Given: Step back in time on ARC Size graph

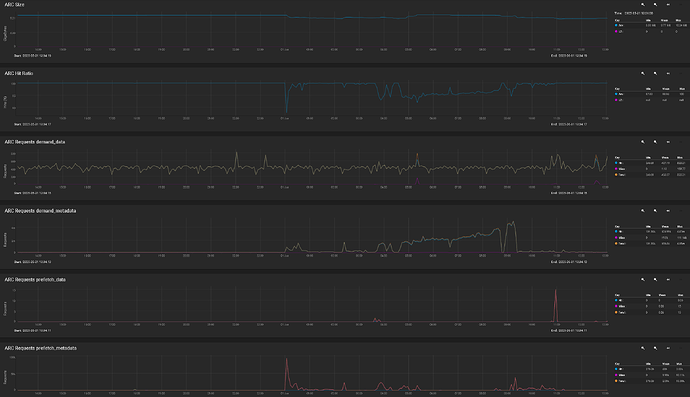Looking at the screenshot, I should tap(668, 4).
